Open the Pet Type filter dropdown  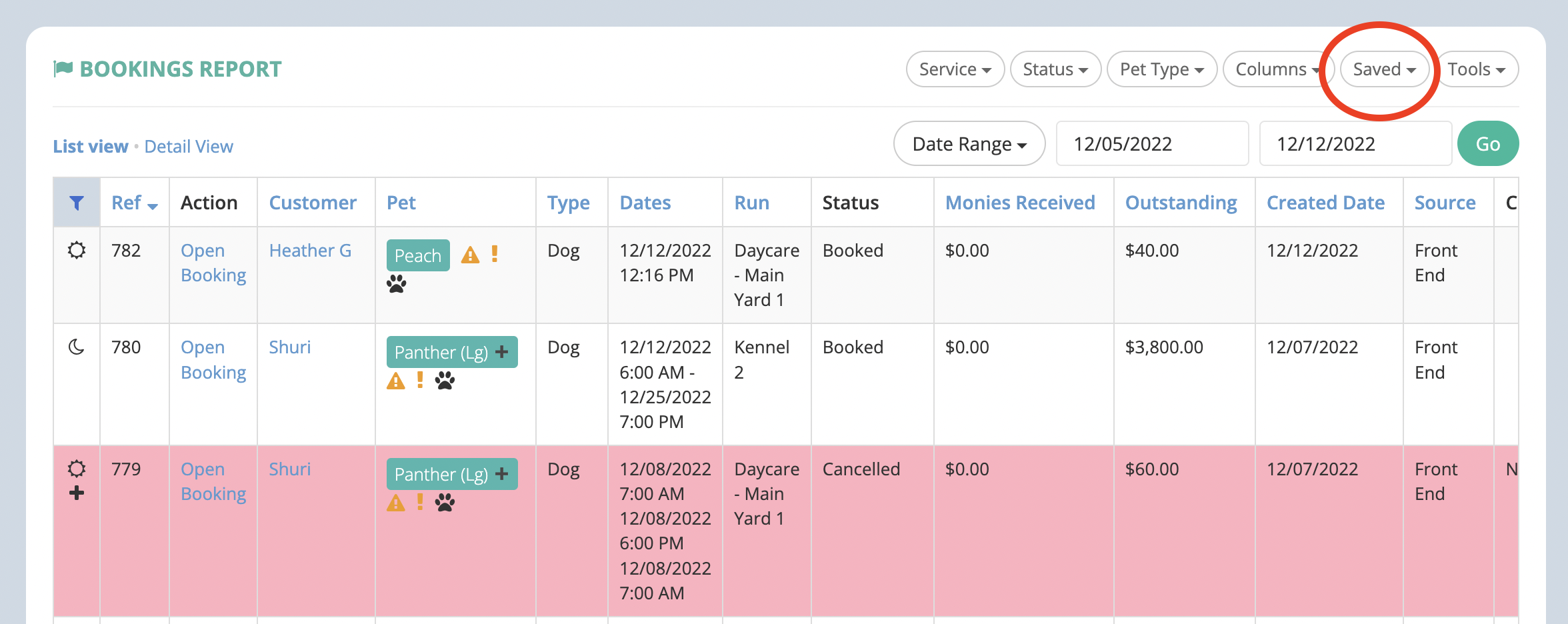click(x=1162, y=69)
